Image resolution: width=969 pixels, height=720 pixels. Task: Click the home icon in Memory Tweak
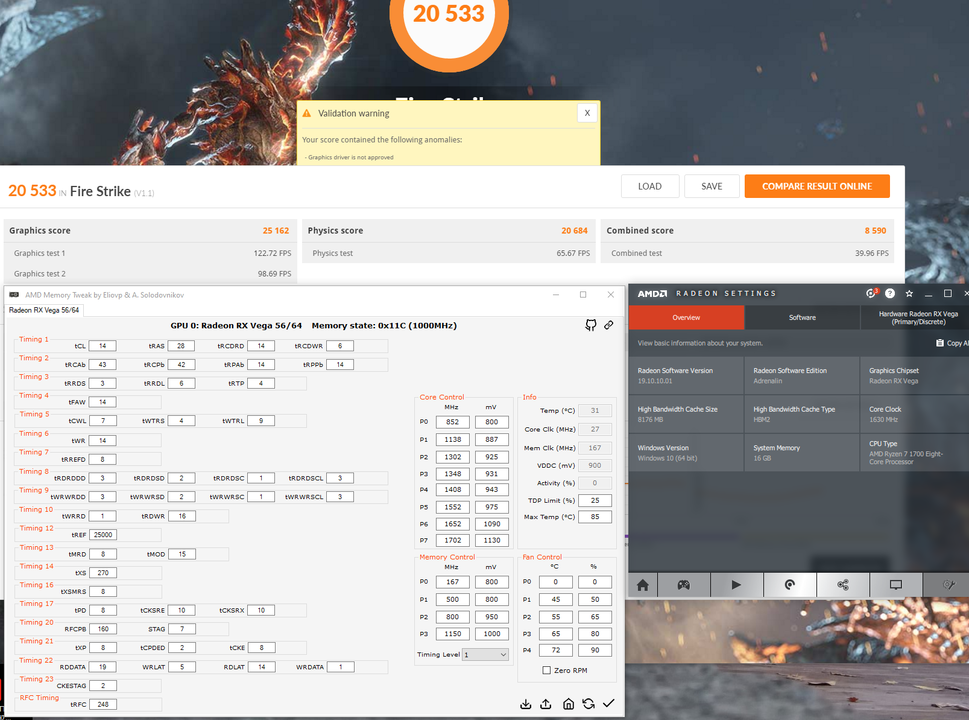tap(569, 704)
